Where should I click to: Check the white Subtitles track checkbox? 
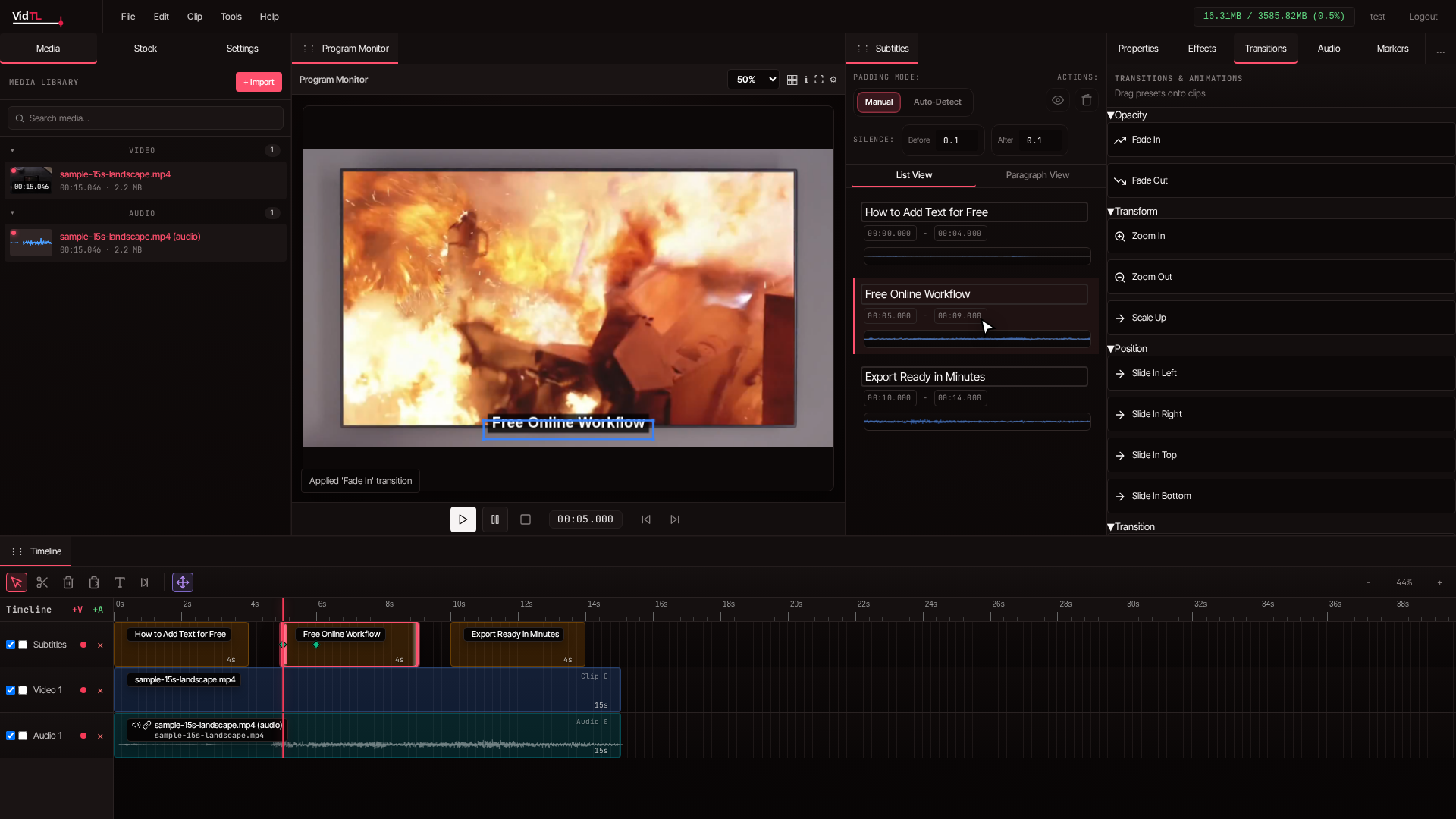coord(23,645)
